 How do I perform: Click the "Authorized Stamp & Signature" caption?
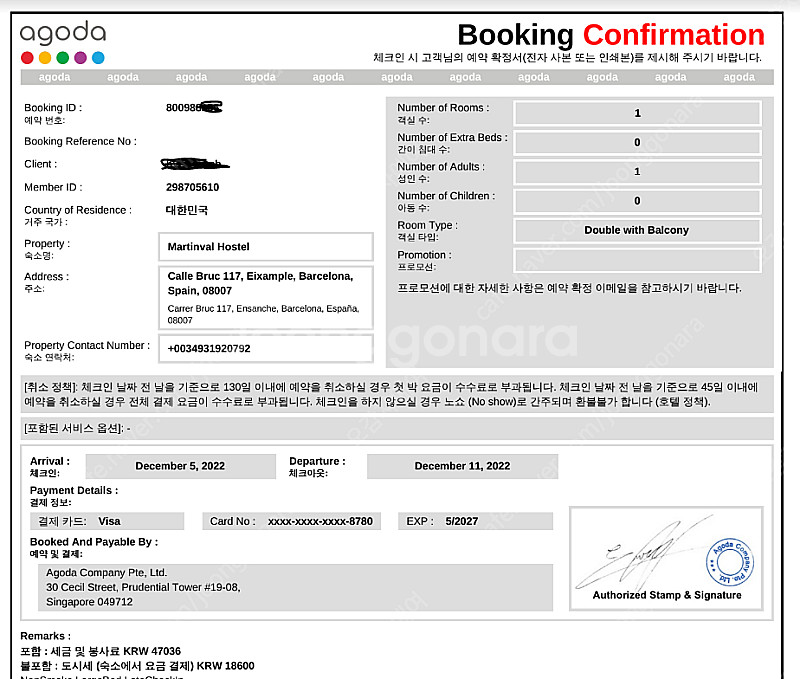click(667, 595)
